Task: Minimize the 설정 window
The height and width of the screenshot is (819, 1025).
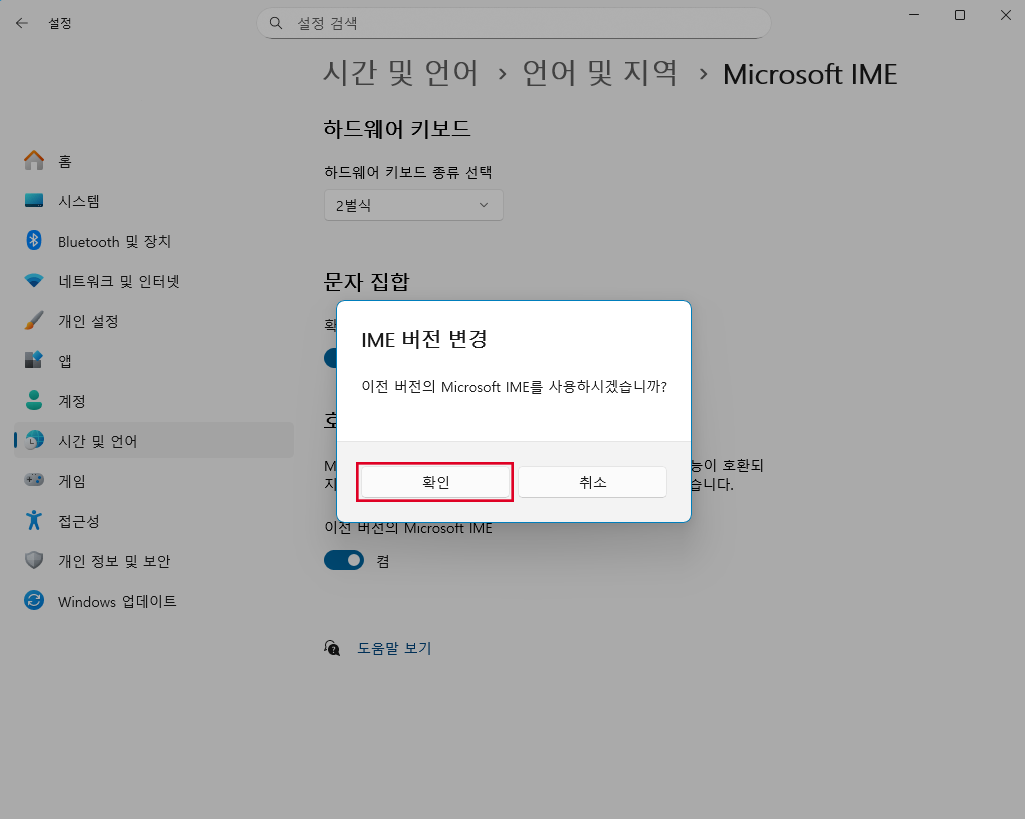Action: (914, 15)
